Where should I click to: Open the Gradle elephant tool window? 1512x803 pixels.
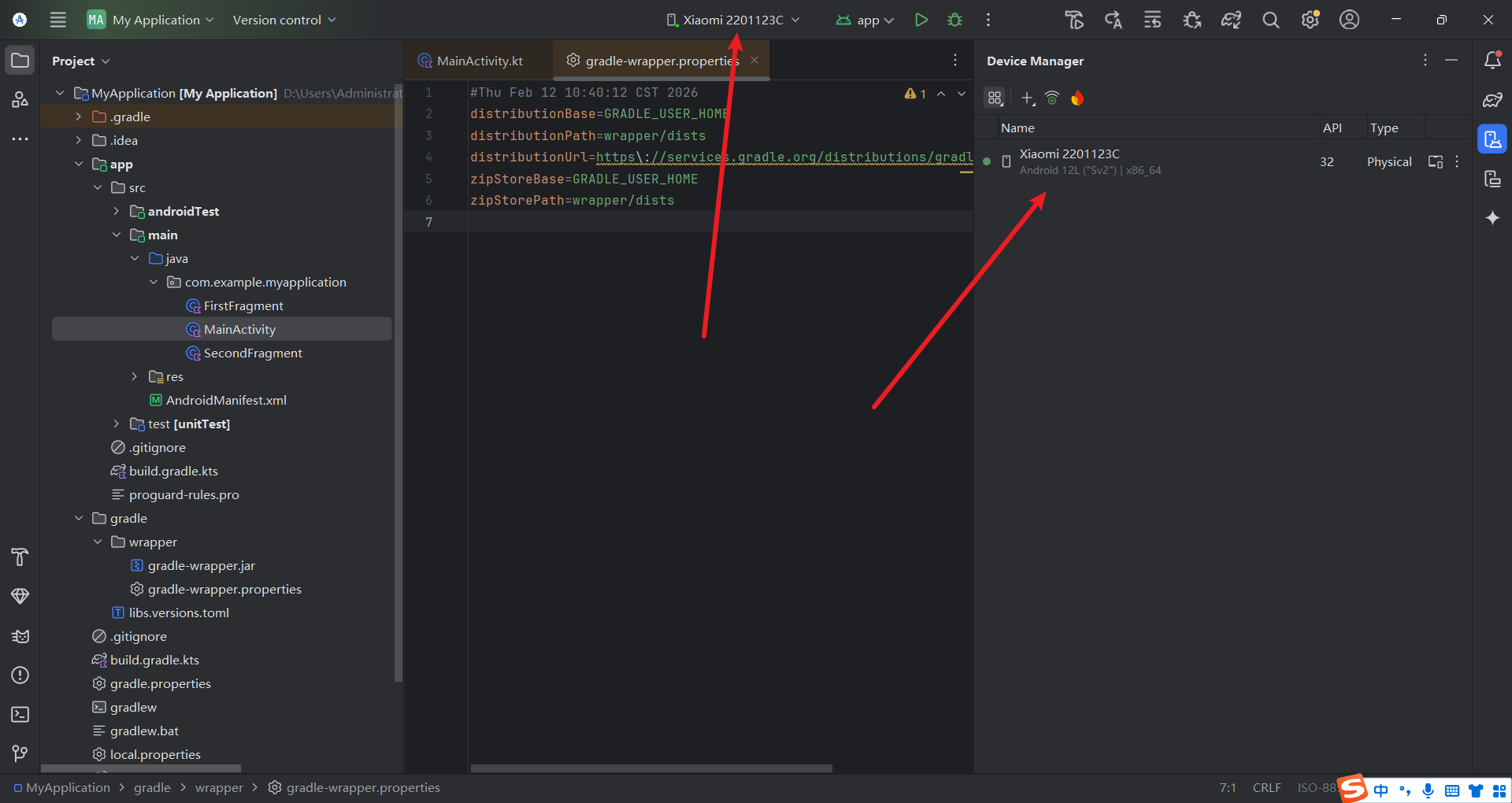point(1492,100)
